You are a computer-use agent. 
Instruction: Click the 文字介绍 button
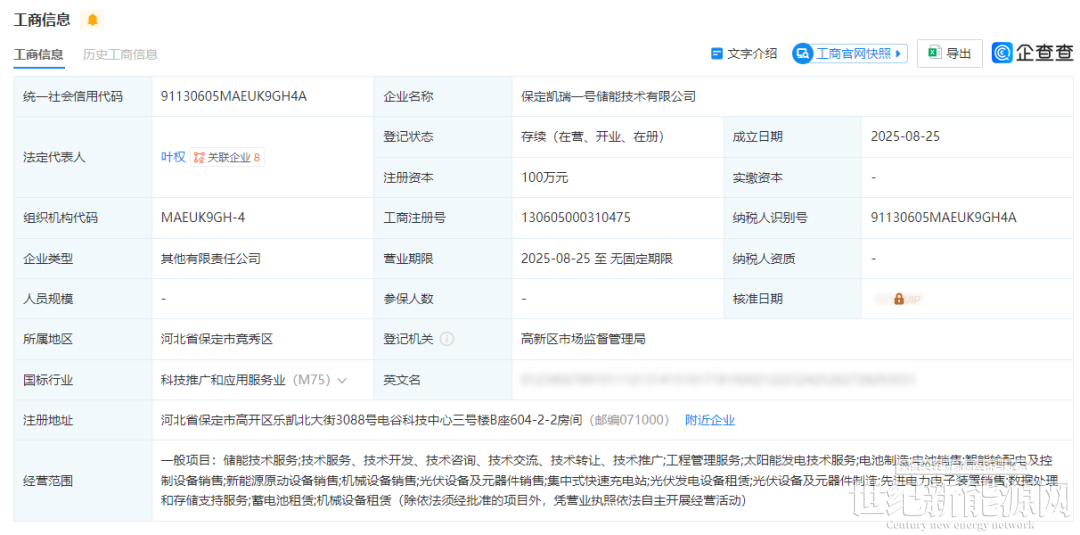point(744,53)
